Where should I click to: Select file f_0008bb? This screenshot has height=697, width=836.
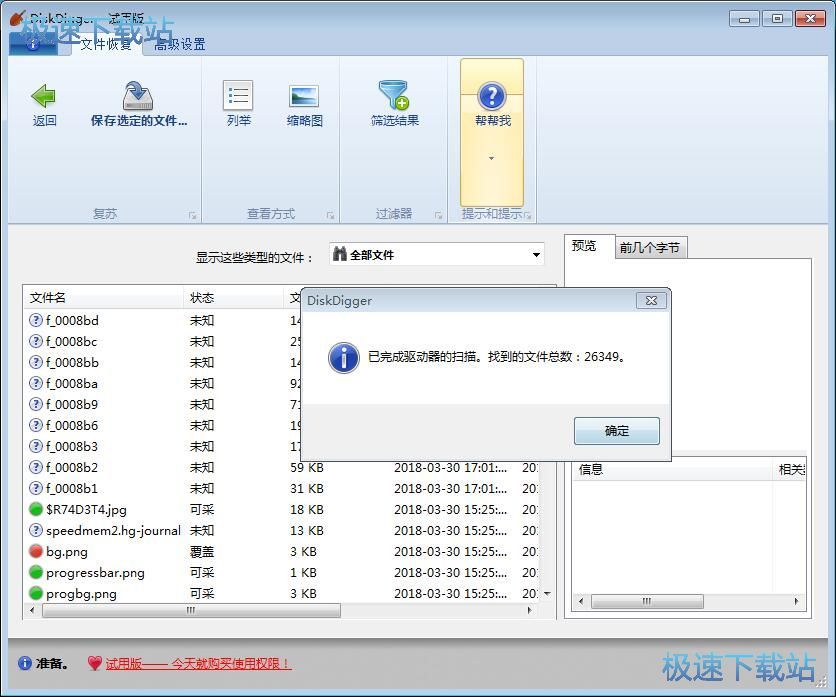[72, 363]
